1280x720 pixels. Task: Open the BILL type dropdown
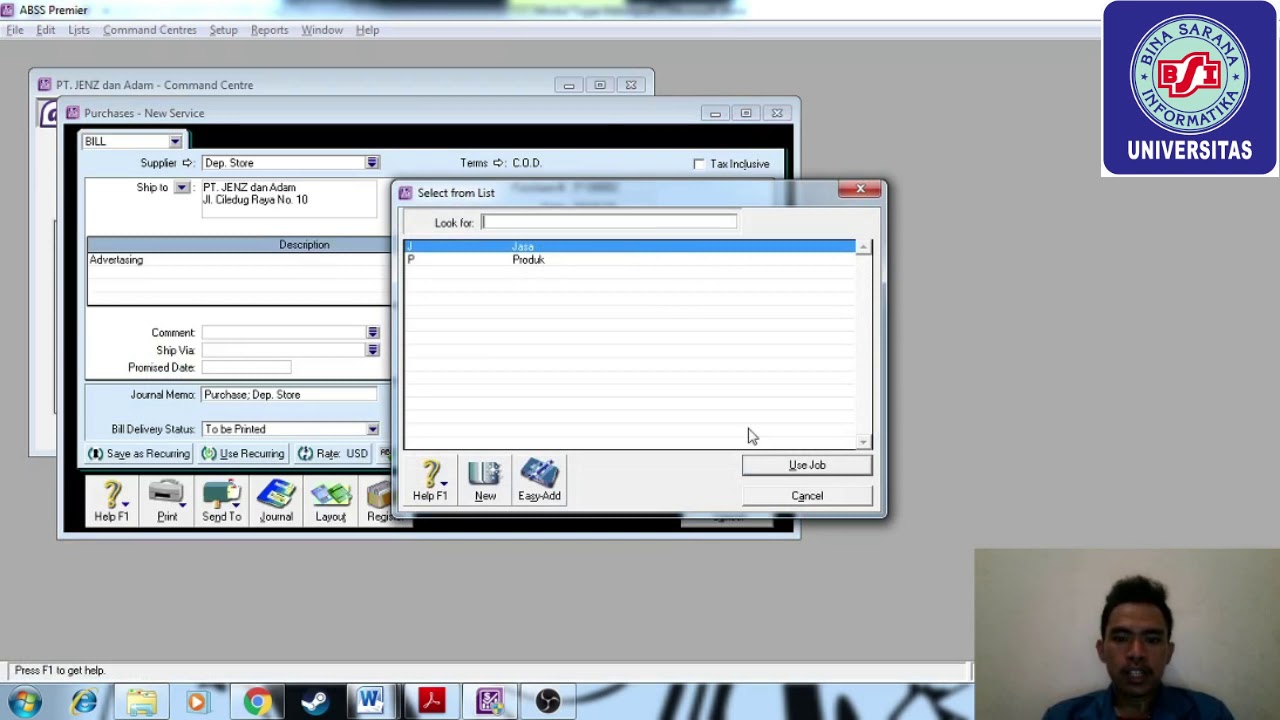point(175,142)
